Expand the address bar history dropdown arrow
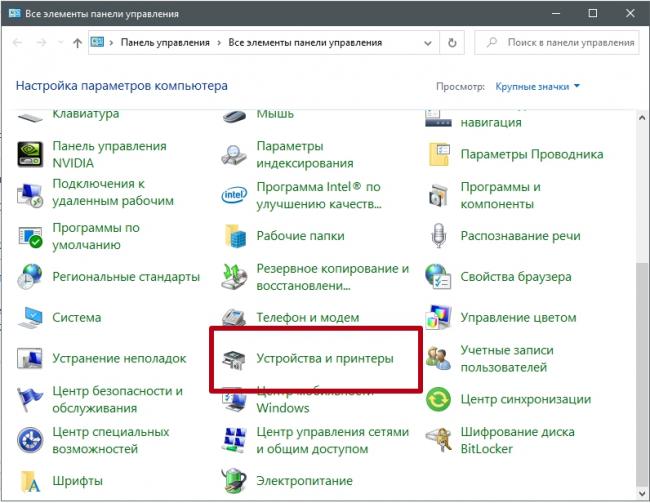The height and width of the screenshot is (503, 650). (x=428, y=43)
